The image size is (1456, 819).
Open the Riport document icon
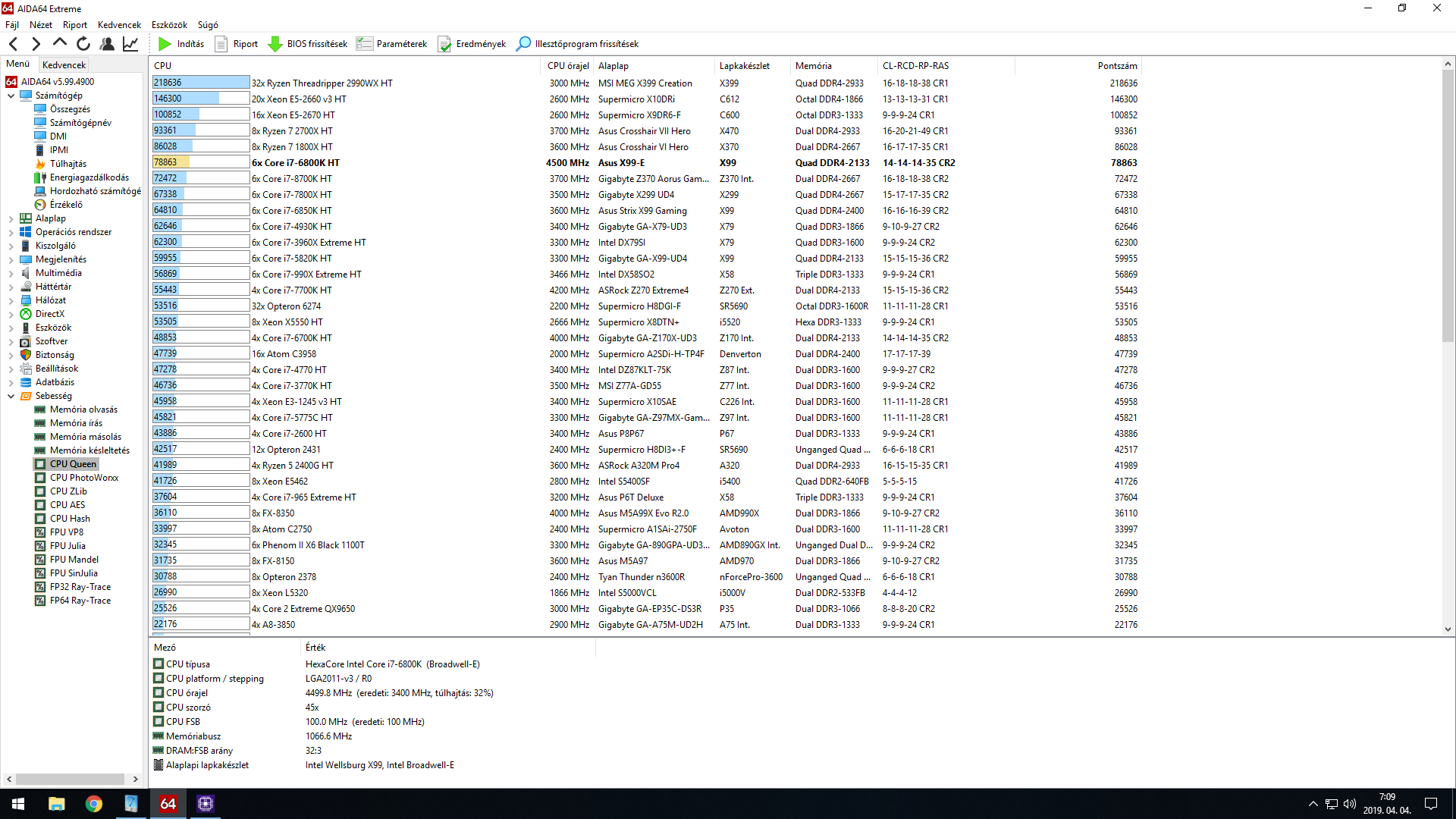pos(221,44)
